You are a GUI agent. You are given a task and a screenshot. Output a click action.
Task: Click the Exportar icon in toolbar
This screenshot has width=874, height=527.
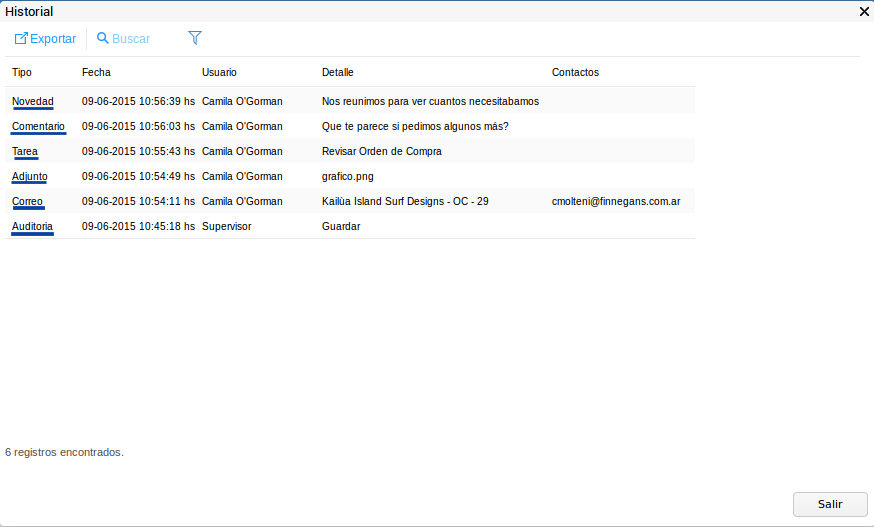[21, 39]
